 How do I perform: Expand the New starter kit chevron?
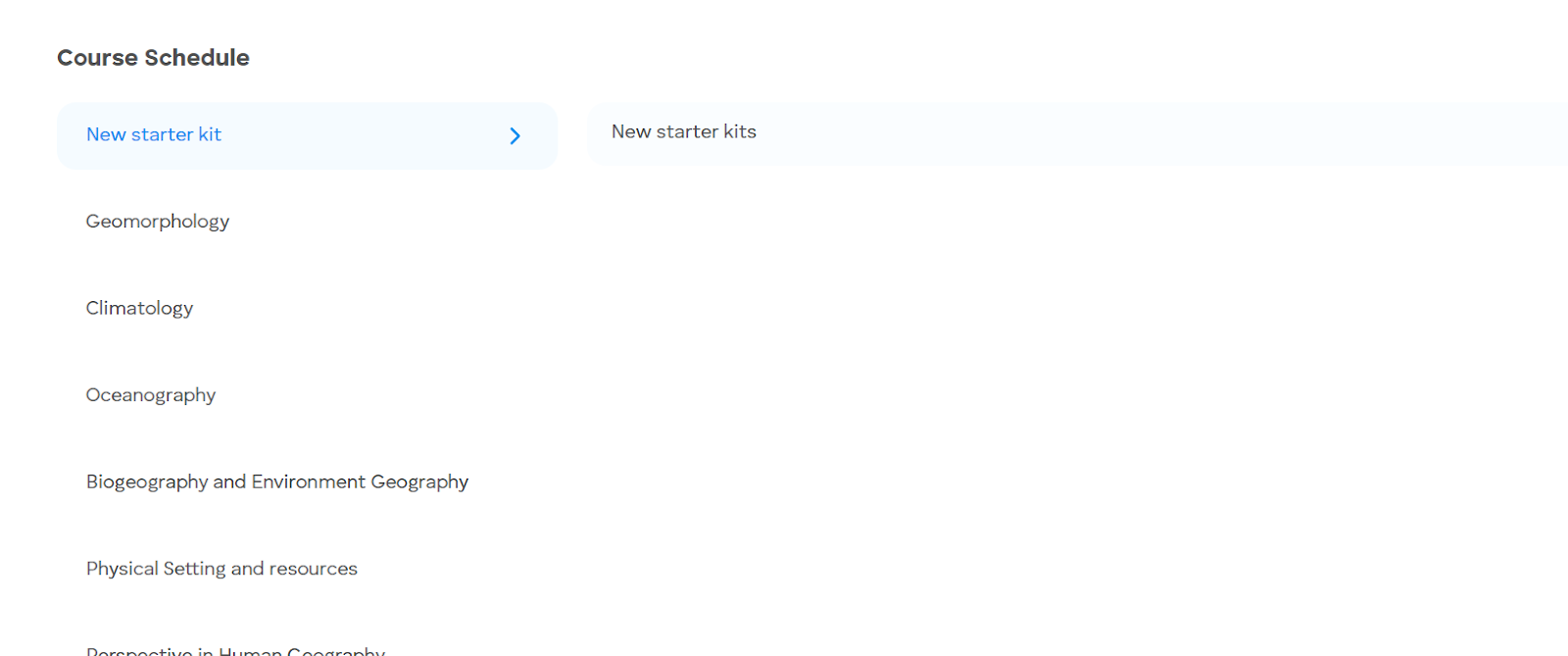click(514, 136)
